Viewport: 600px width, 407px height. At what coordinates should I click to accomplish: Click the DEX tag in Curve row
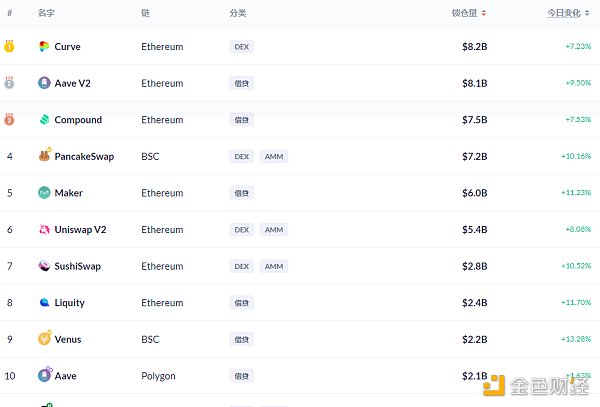coord(241,47)
